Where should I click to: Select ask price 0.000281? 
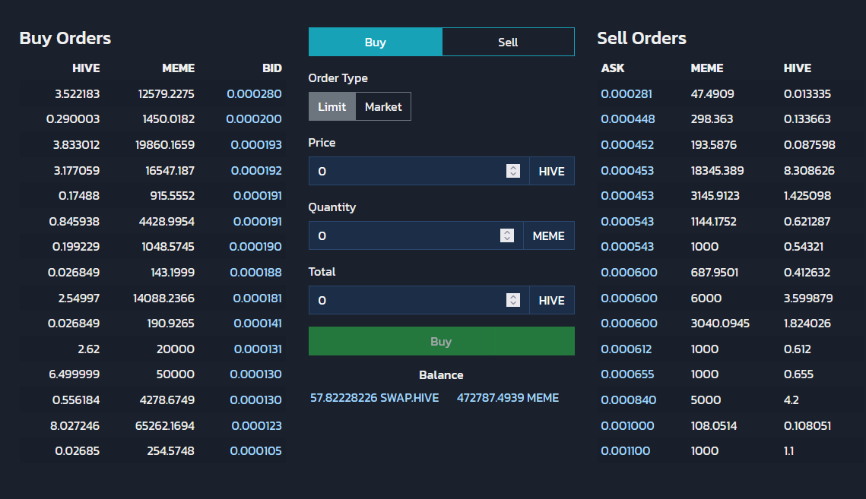pyautogui.click(x=626, y=94)
